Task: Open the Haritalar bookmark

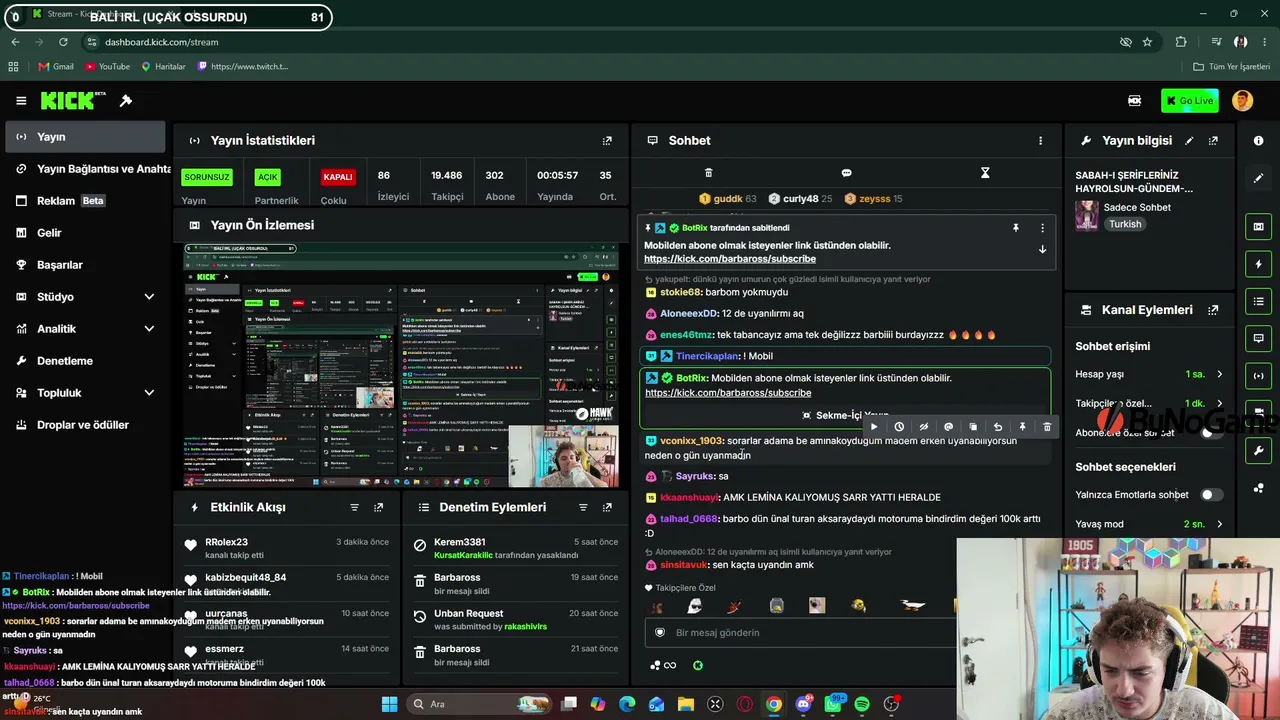Action: 163,67
